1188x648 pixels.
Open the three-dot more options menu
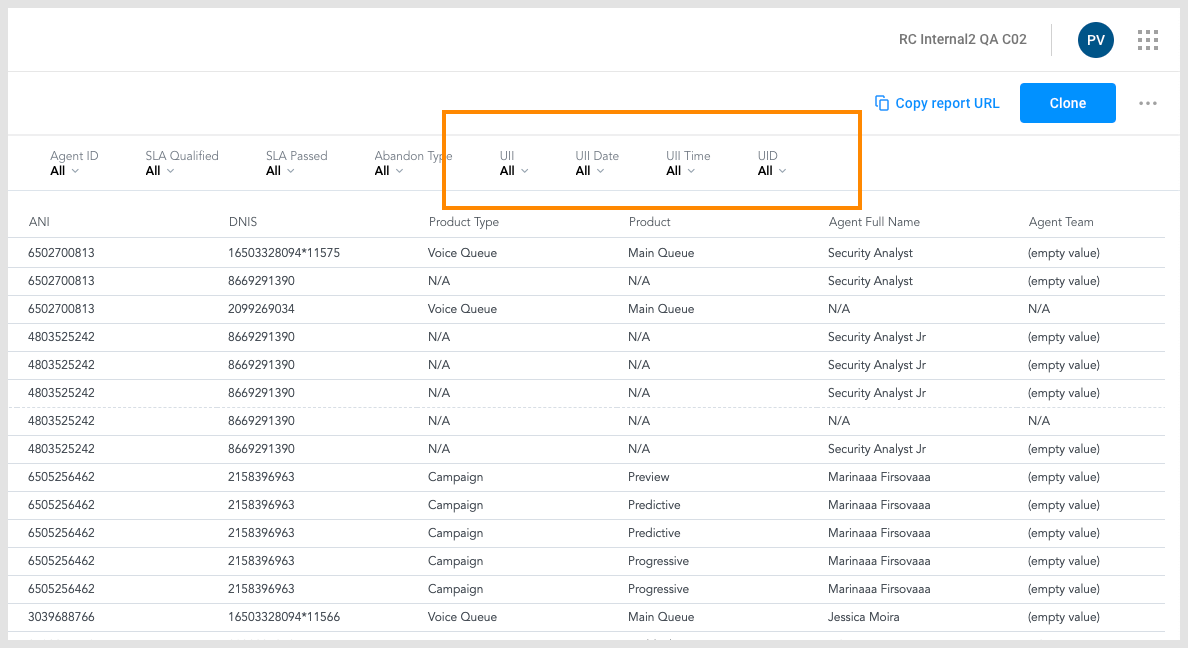[x=1147, y=103]
